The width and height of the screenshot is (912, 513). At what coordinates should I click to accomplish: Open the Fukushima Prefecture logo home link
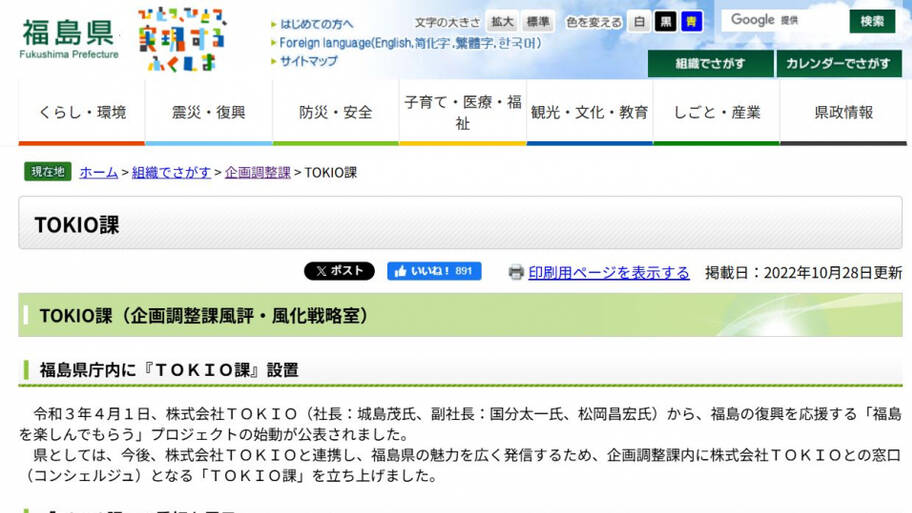[x=69, y=39]
